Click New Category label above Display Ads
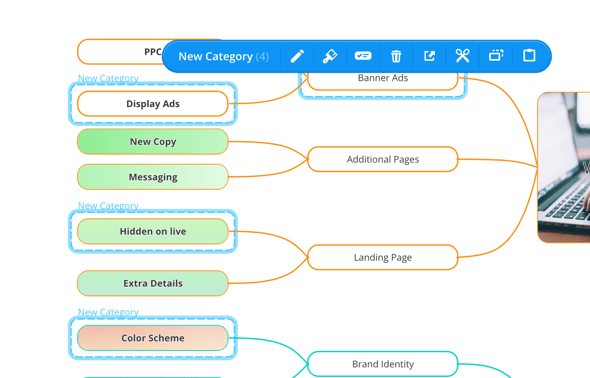 108,78
